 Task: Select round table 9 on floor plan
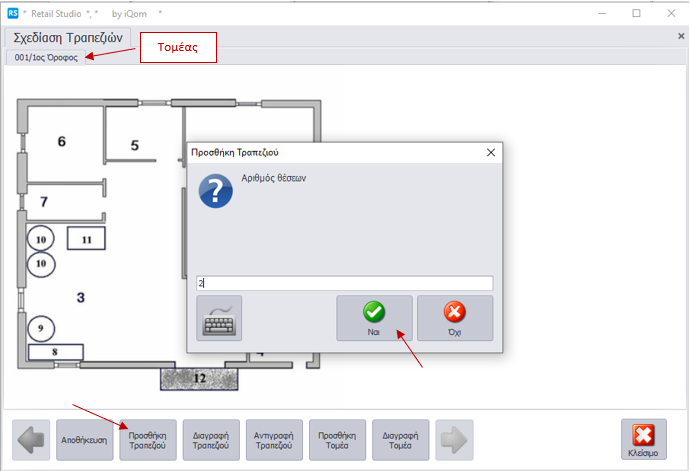tap(41, 328)
